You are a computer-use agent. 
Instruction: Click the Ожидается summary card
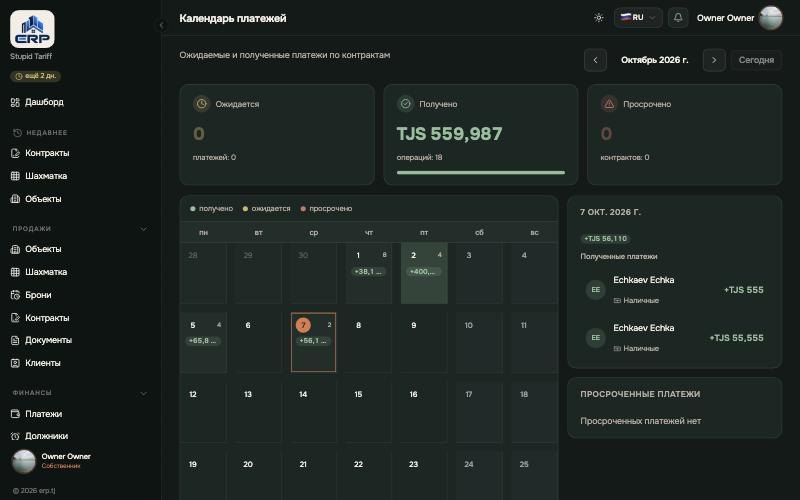point(277,135)
